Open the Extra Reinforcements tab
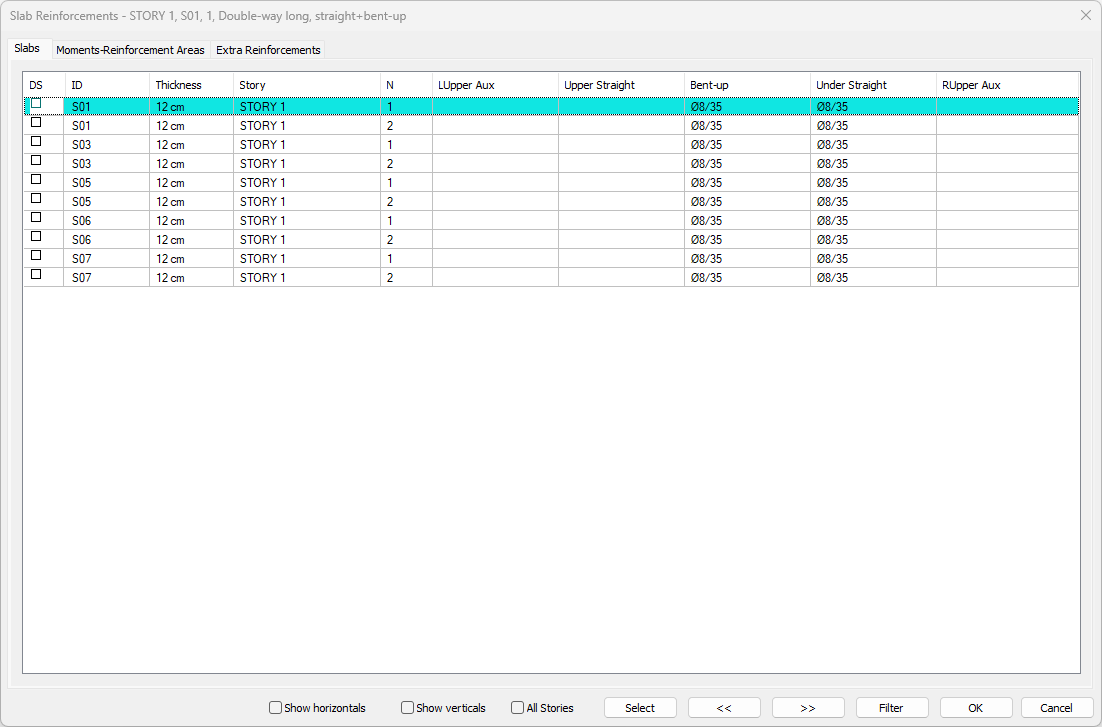Image resolution: width=1102 pixels, height=727 pixels. point(268,50)
